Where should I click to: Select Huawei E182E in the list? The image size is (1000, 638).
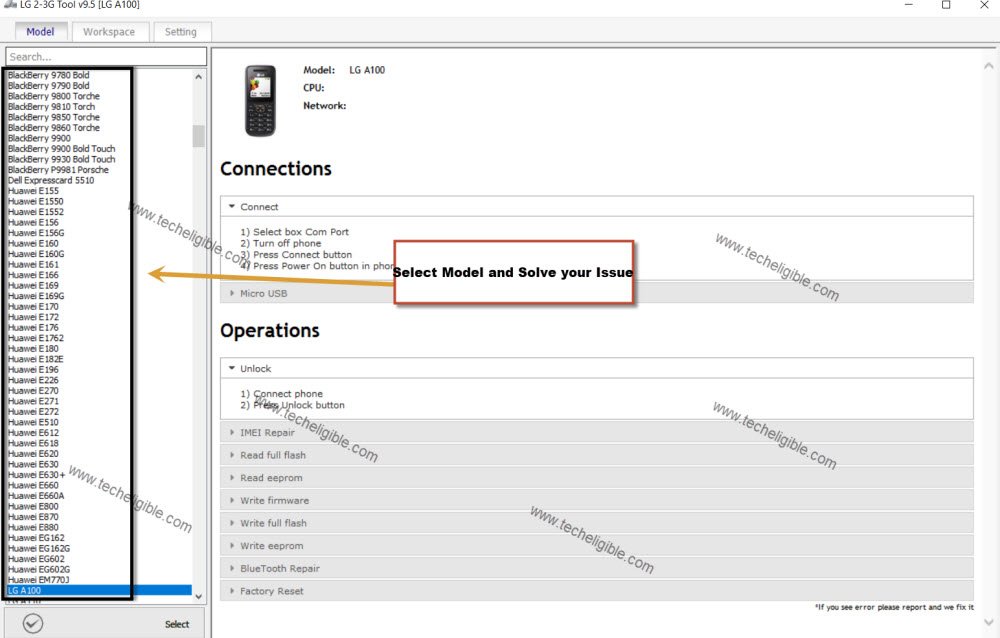click(36, 359)
